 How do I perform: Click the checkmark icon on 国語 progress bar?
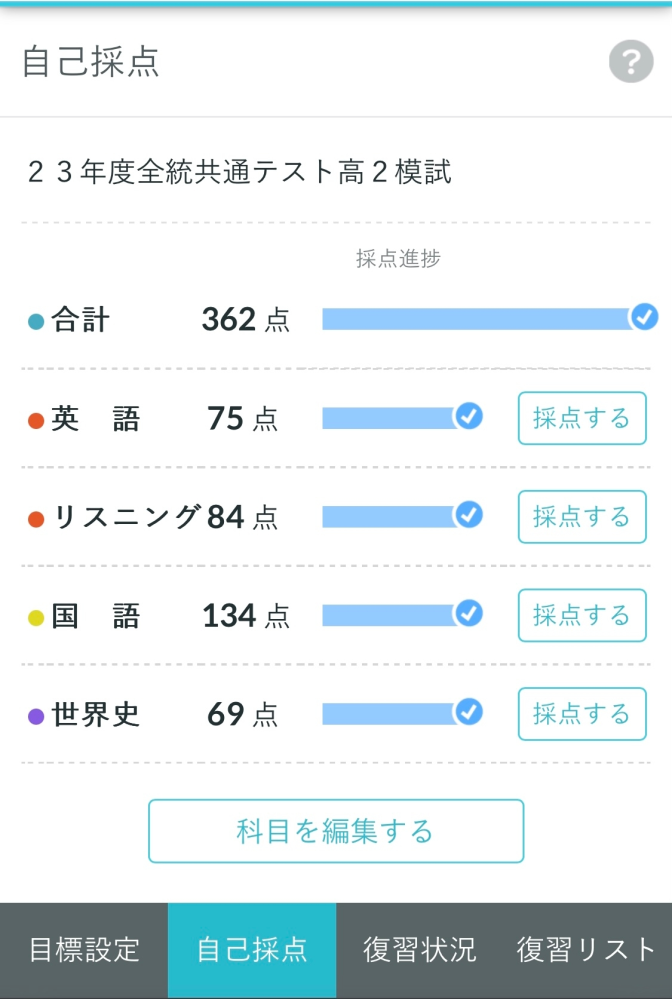[469, 614]
